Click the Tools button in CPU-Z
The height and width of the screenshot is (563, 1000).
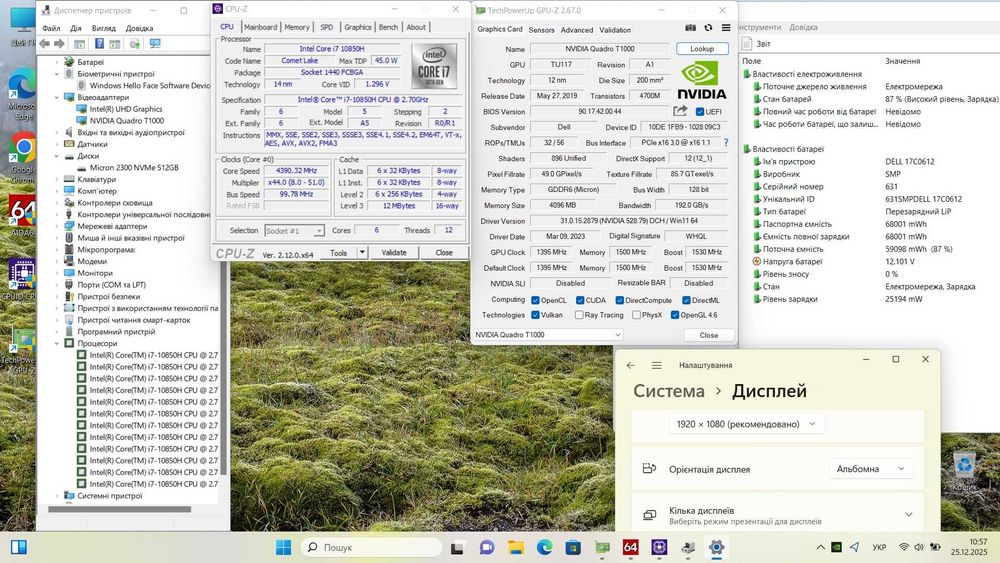339,252
